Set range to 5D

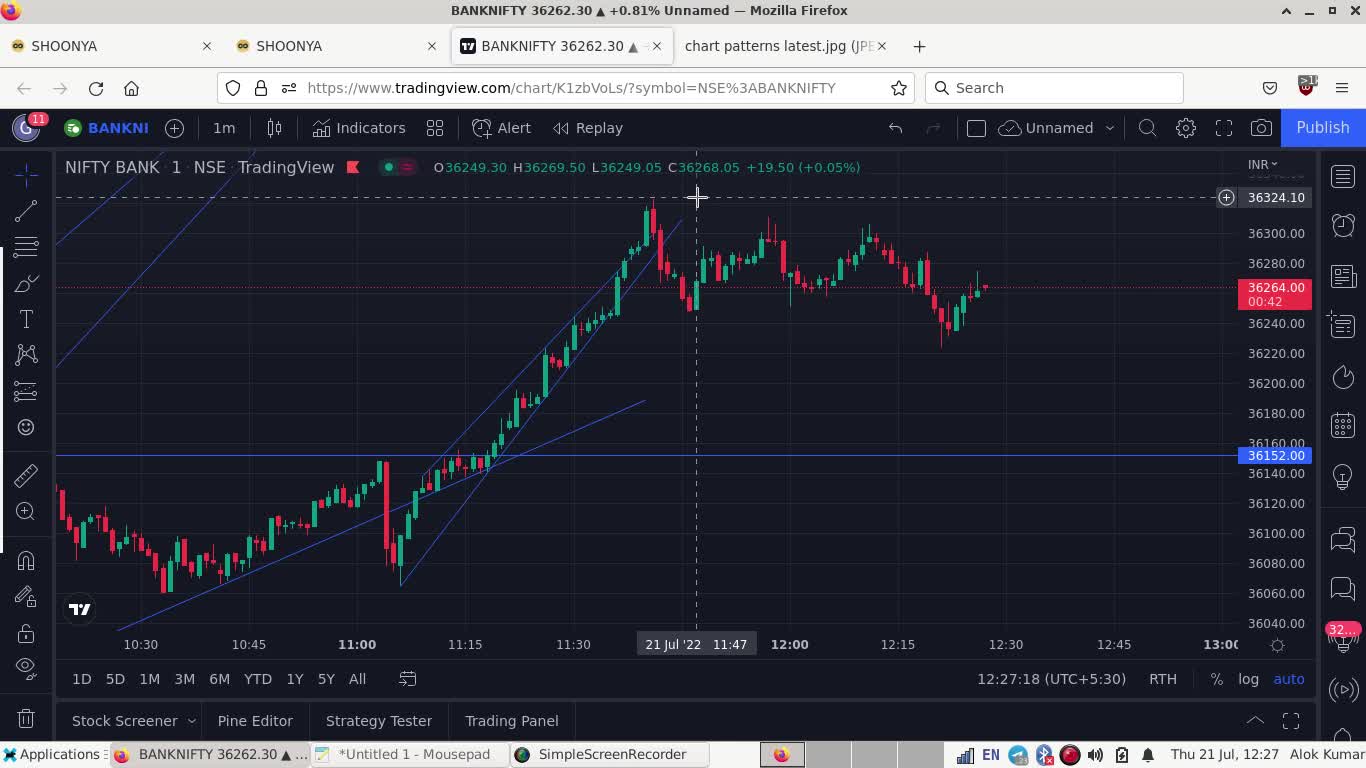(x=115, y=679)
